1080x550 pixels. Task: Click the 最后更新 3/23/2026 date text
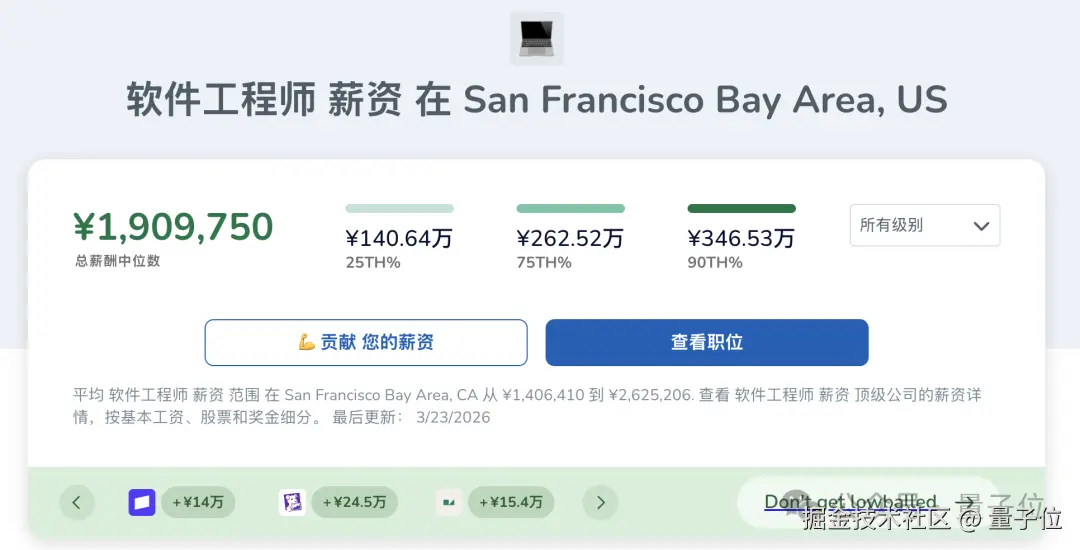pyautogui.click(x=452, y=417)
